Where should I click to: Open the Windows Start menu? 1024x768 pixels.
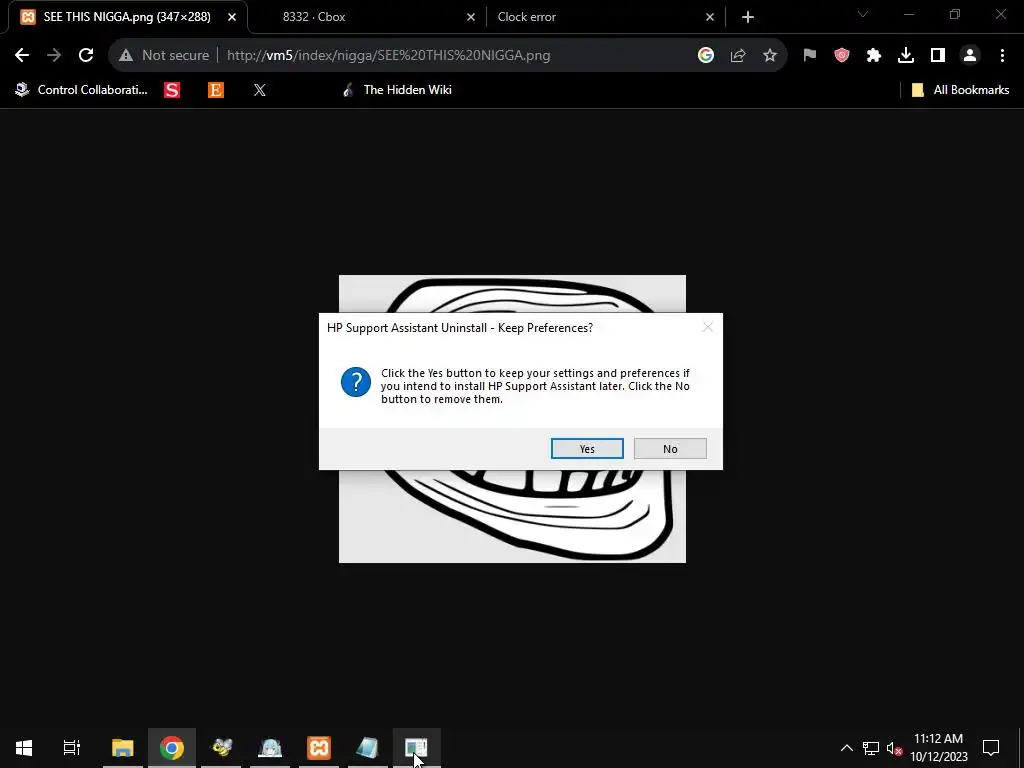point(24,747)
